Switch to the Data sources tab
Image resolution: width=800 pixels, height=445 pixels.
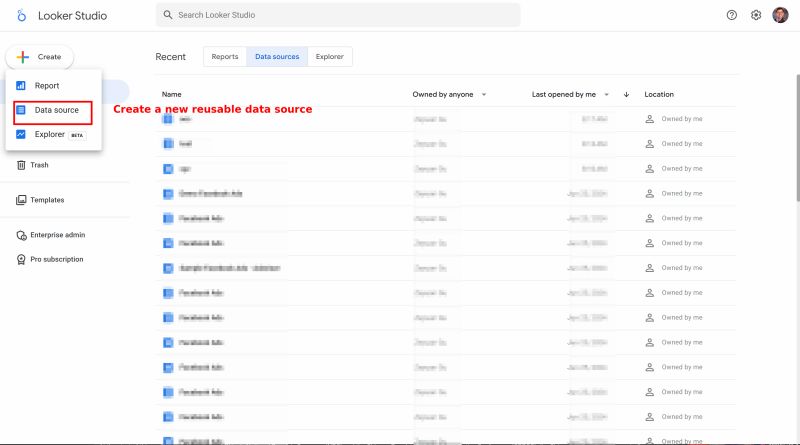[x=277, y=57]
